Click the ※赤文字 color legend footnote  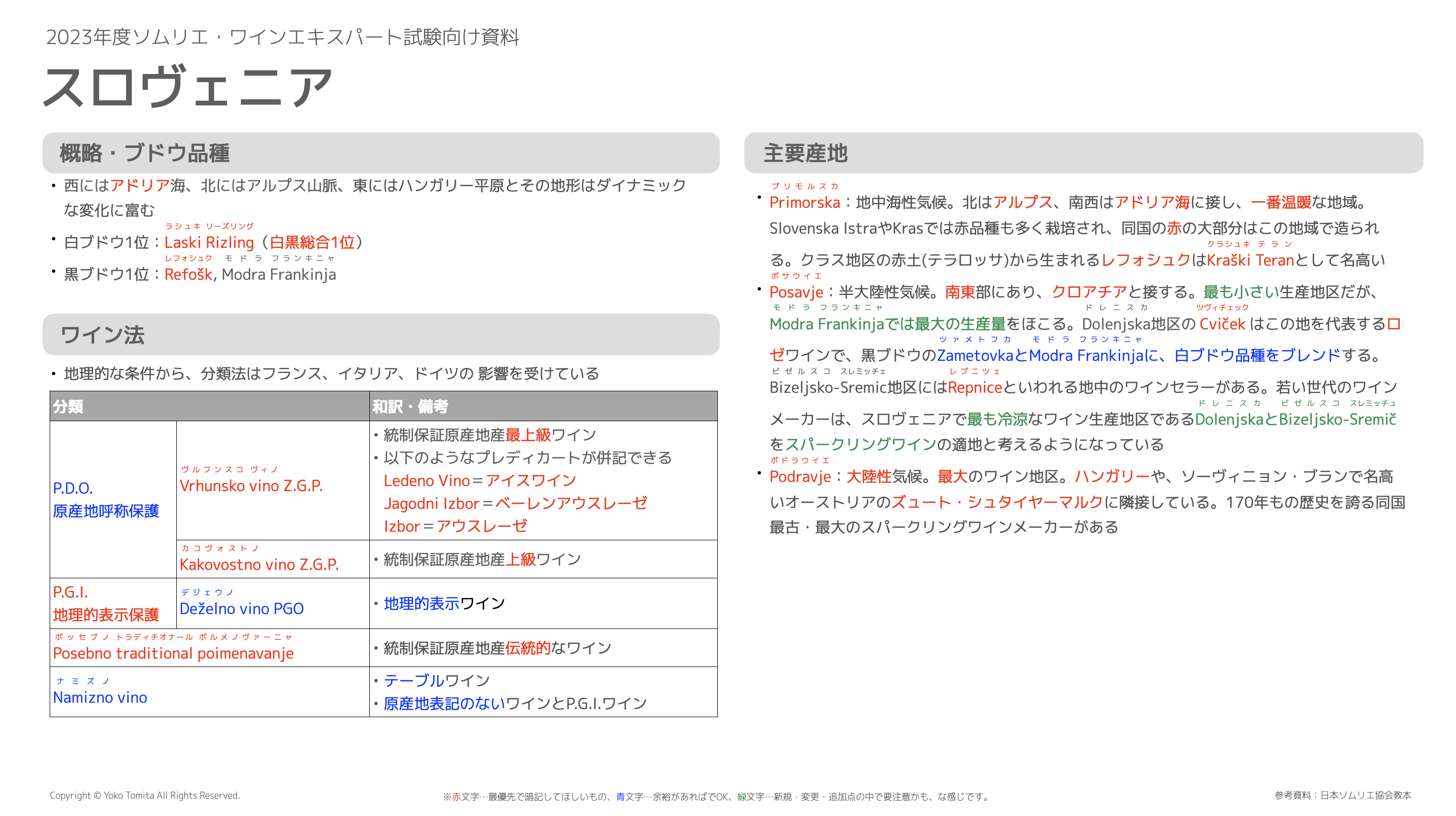[717, 796]
